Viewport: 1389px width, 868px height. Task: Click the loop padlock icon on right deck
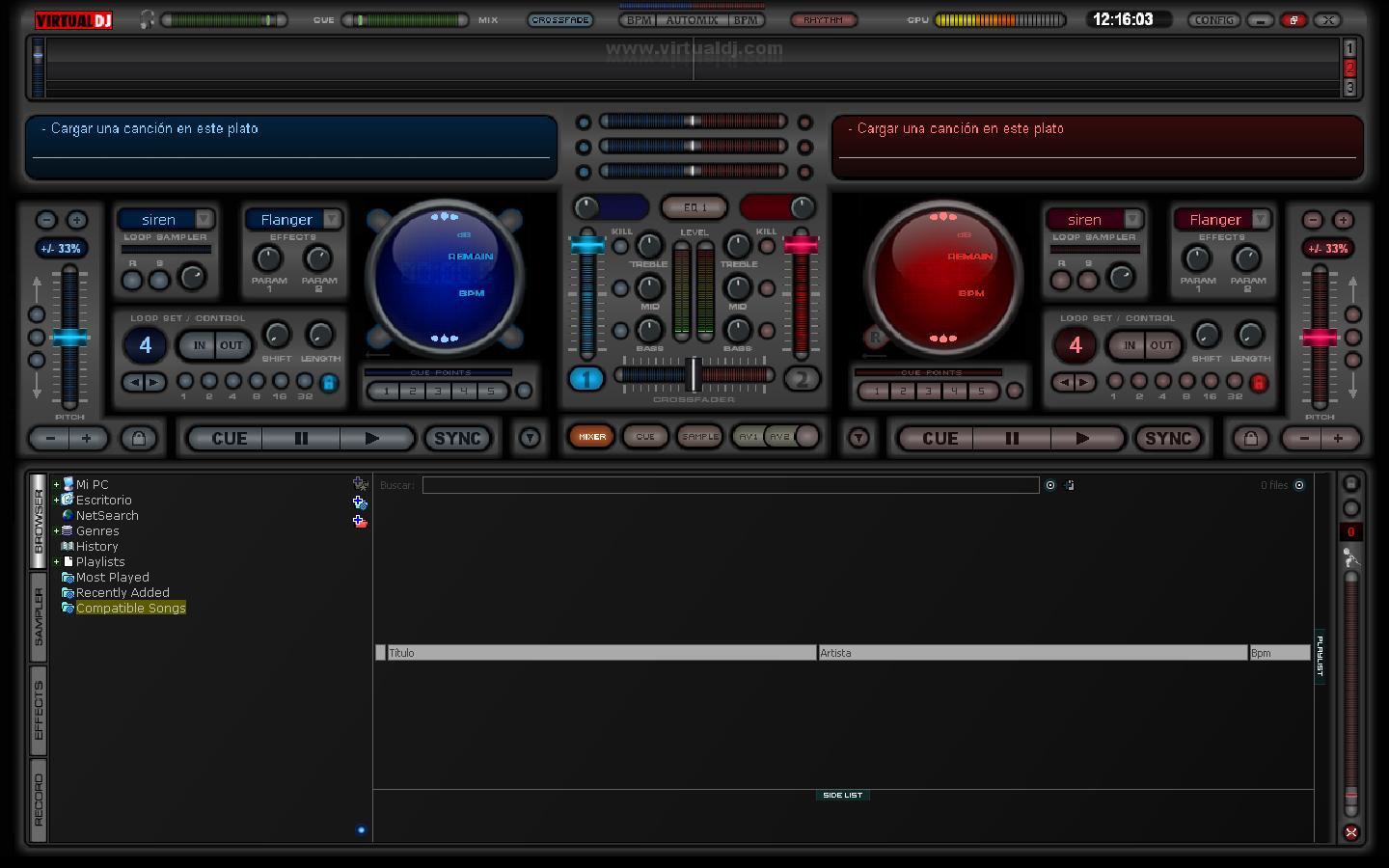pyautogui.click(x=1259, y=384)
